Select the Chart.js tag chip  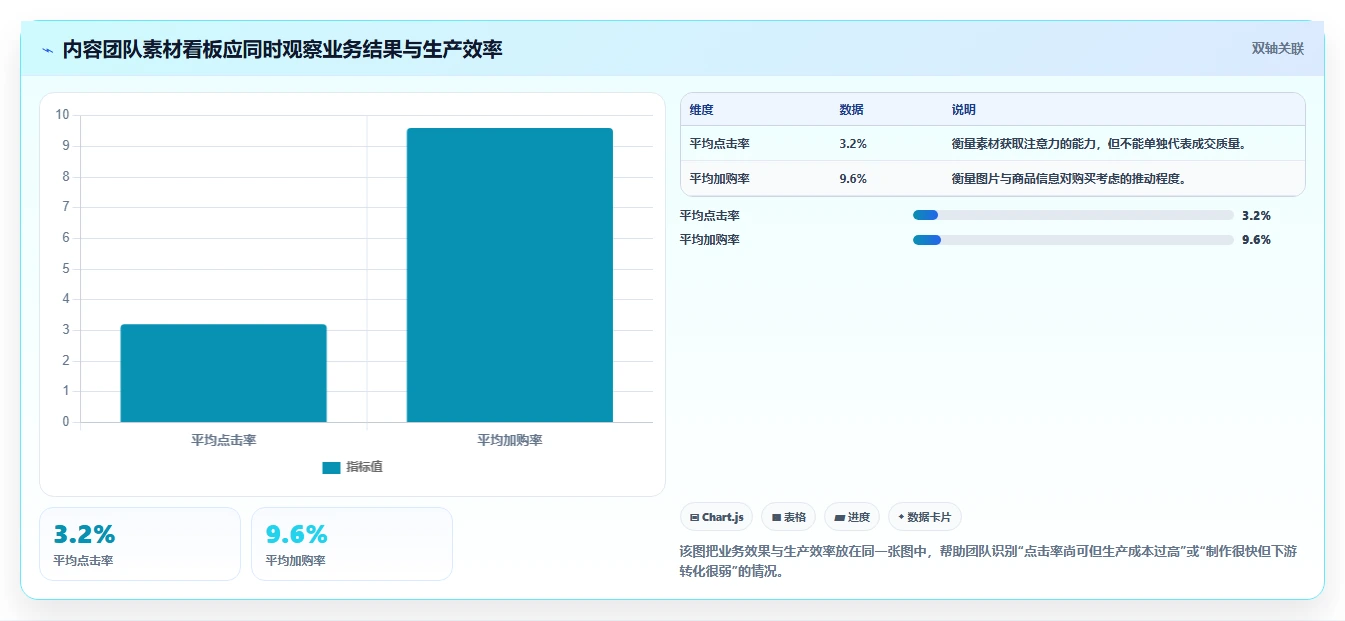(x=717, y=517)
